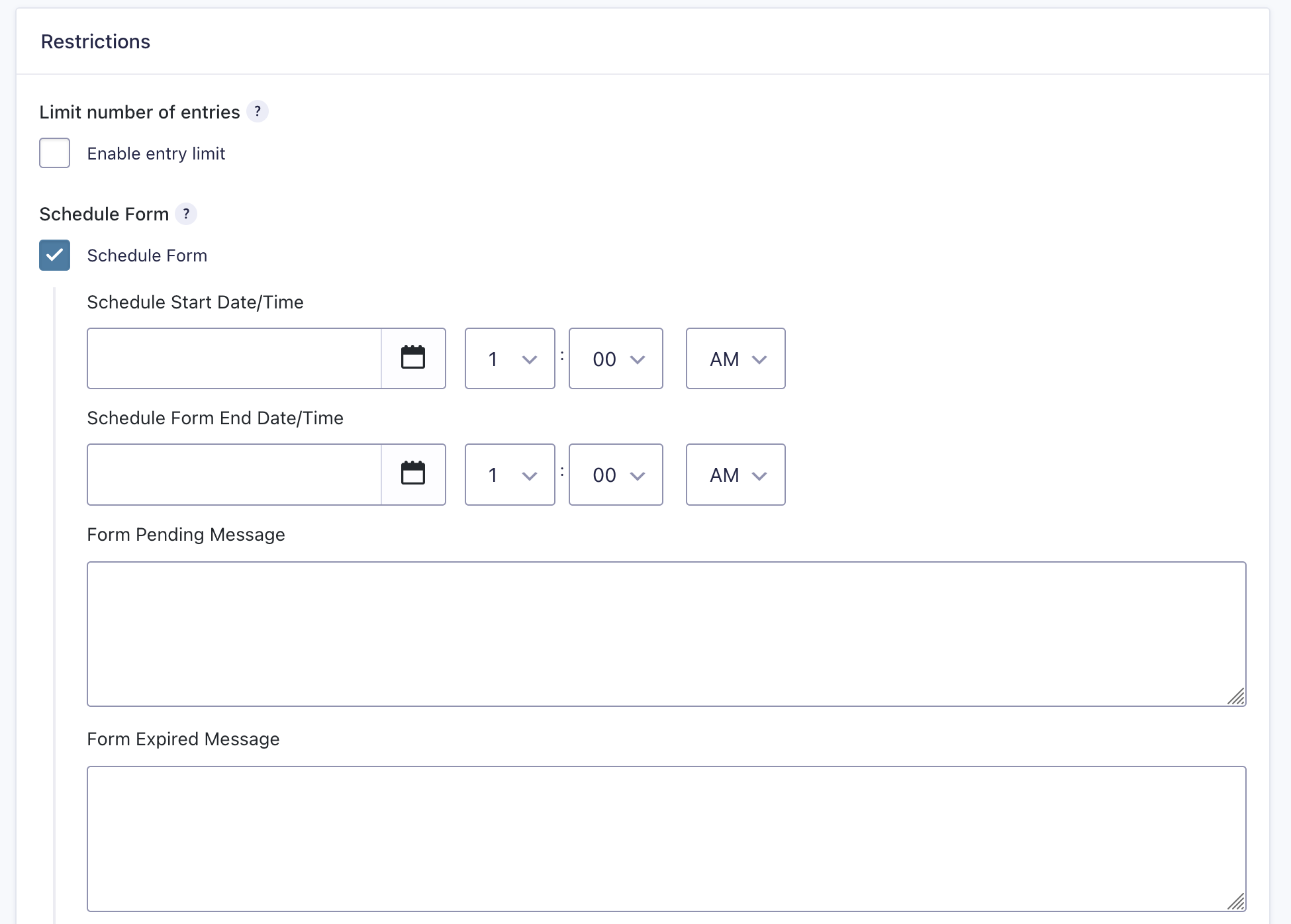This screenshot has height=924, width=1291.
Task: Uncheck the Schedule Form checkbox
Action: (54, 255)
